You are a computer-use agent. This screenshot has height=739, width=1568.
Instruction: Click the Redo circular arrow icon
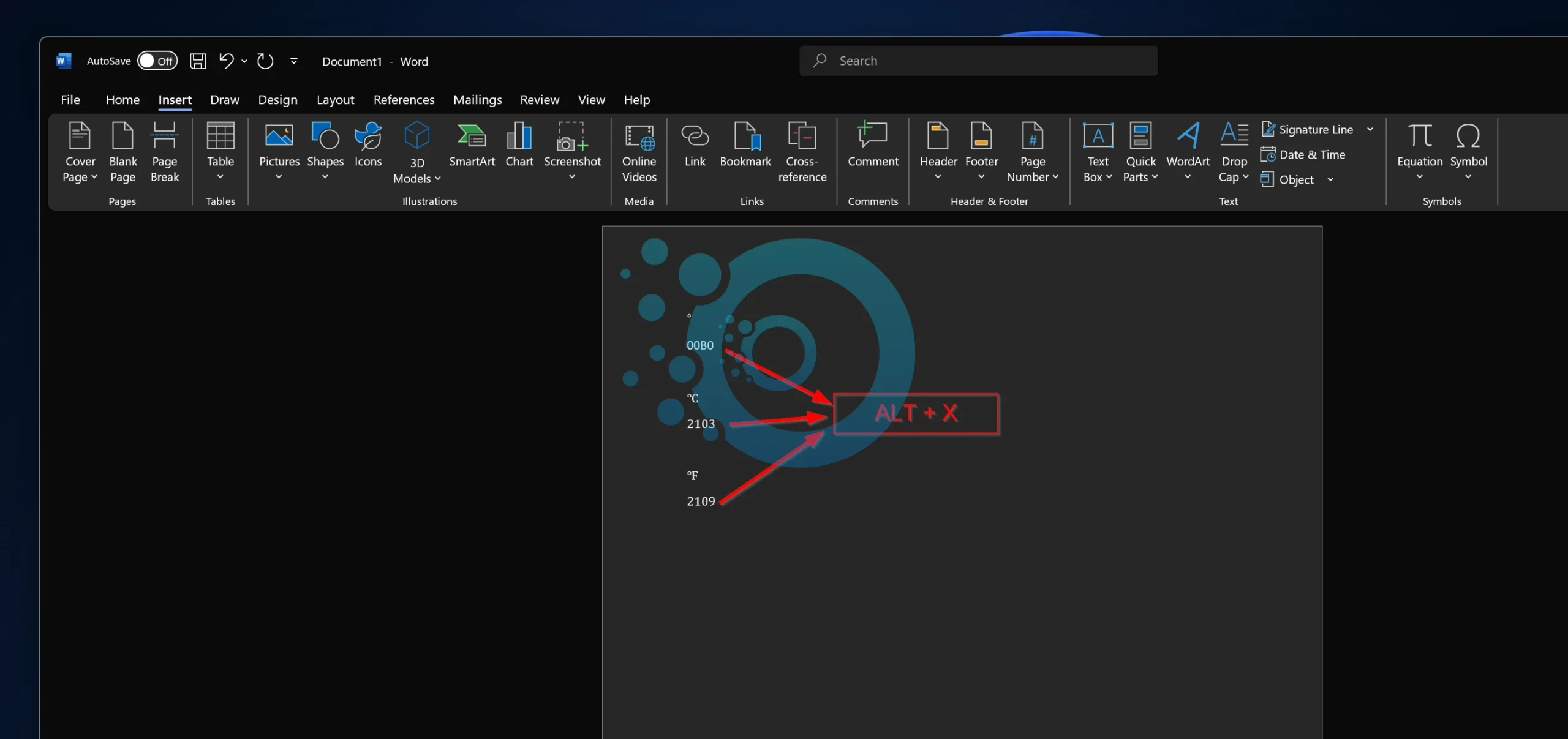pos(265,61)
